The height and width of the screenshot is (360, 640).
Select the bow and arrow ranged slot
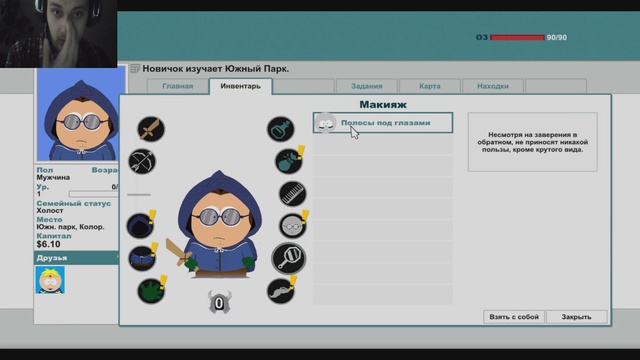pyautogui.click(x=142, y=161)
